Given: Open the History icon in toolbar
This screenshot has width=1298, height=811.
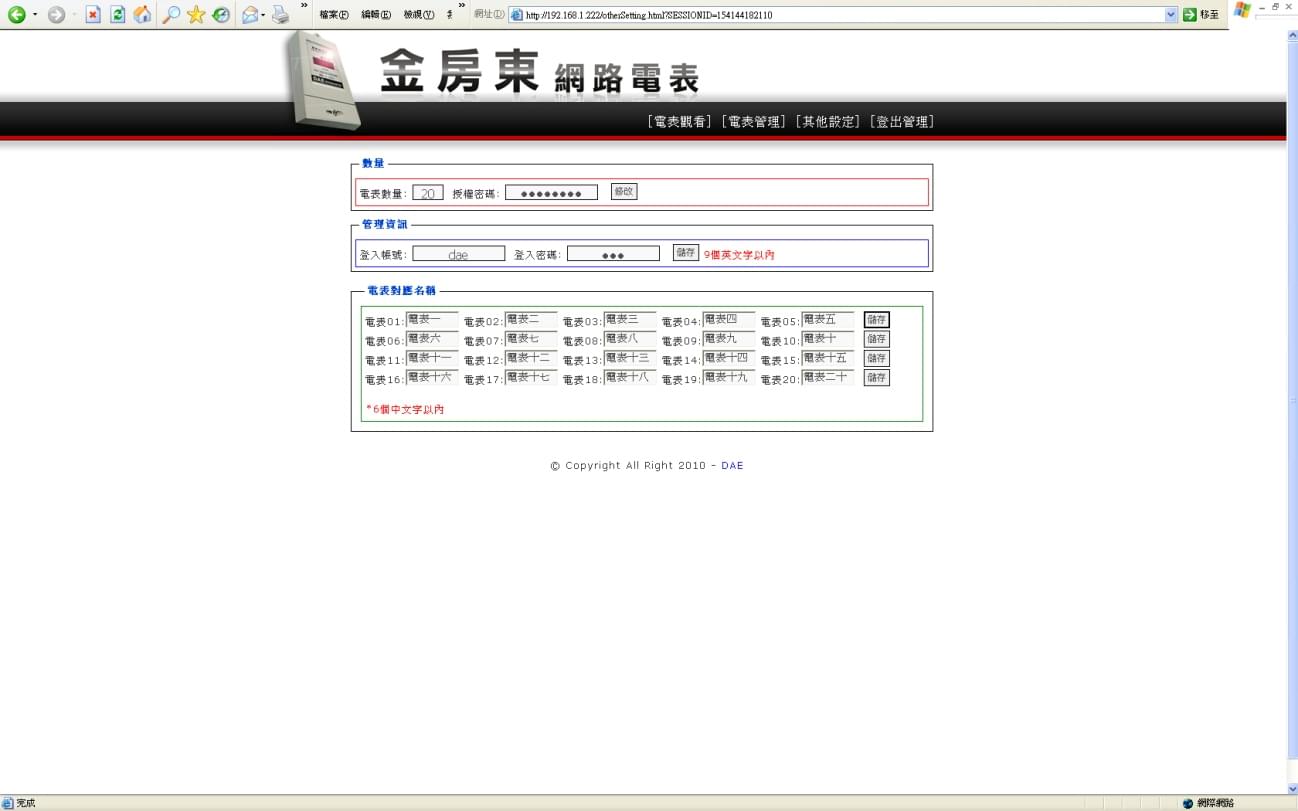Looking at the screenshot, I should click(221, 15).
